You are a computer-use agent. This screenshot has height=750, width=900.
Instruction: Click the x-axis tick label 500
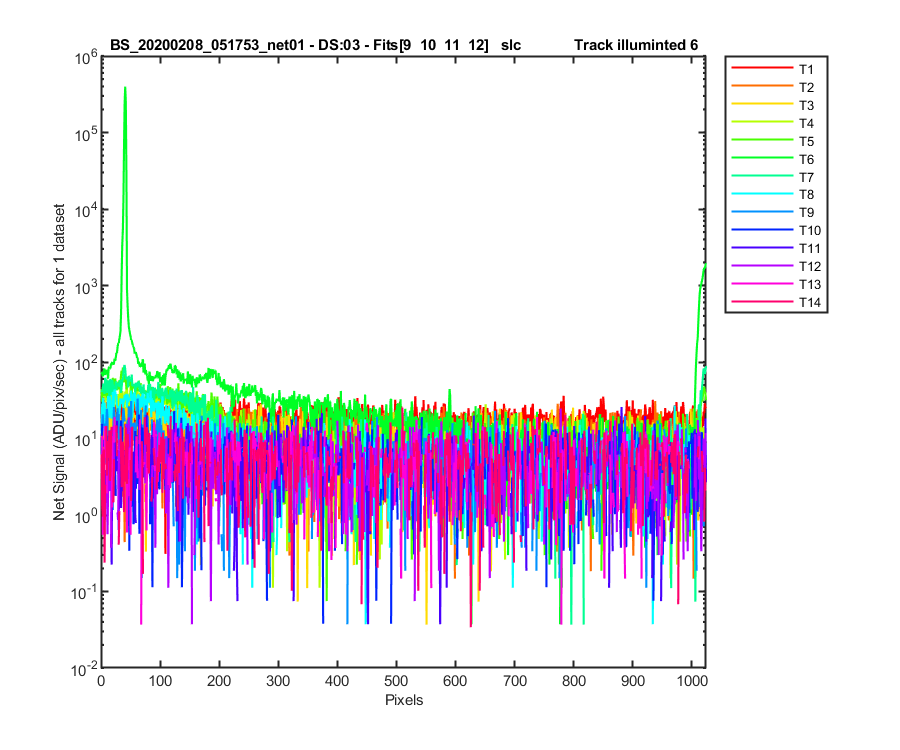(x=396, y=681)
